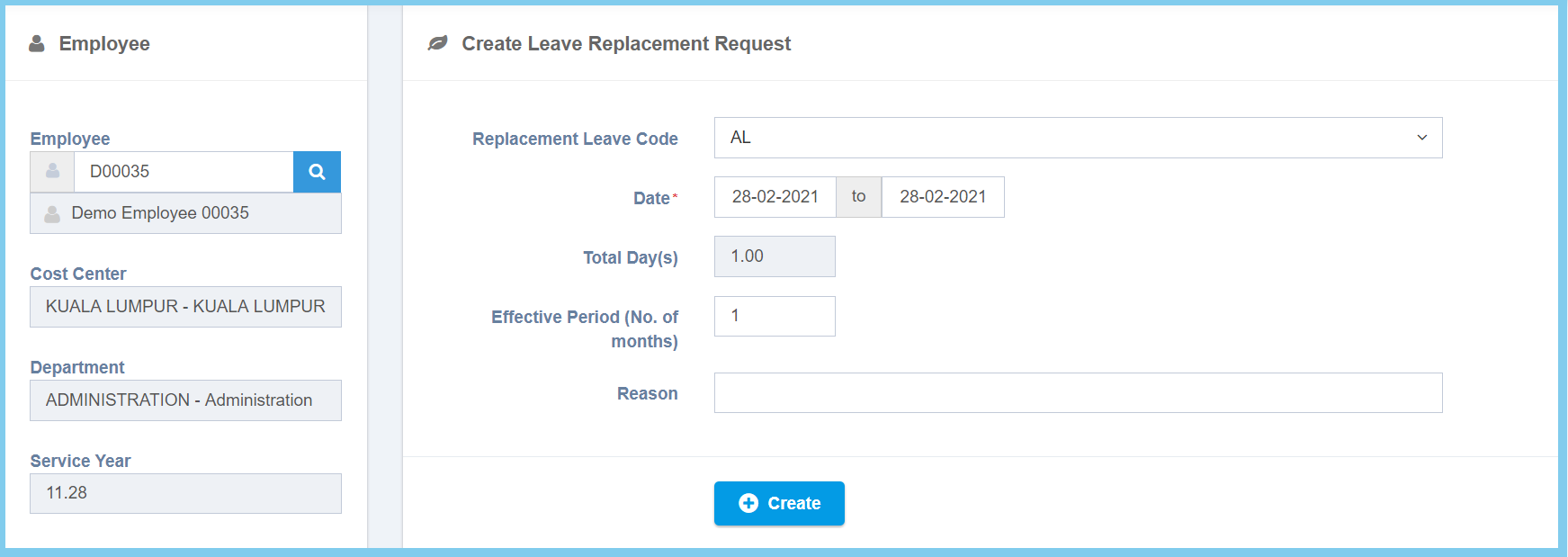1568x557 pixels.
Task: Click the Cost Center field
Action: pos(185,307)
